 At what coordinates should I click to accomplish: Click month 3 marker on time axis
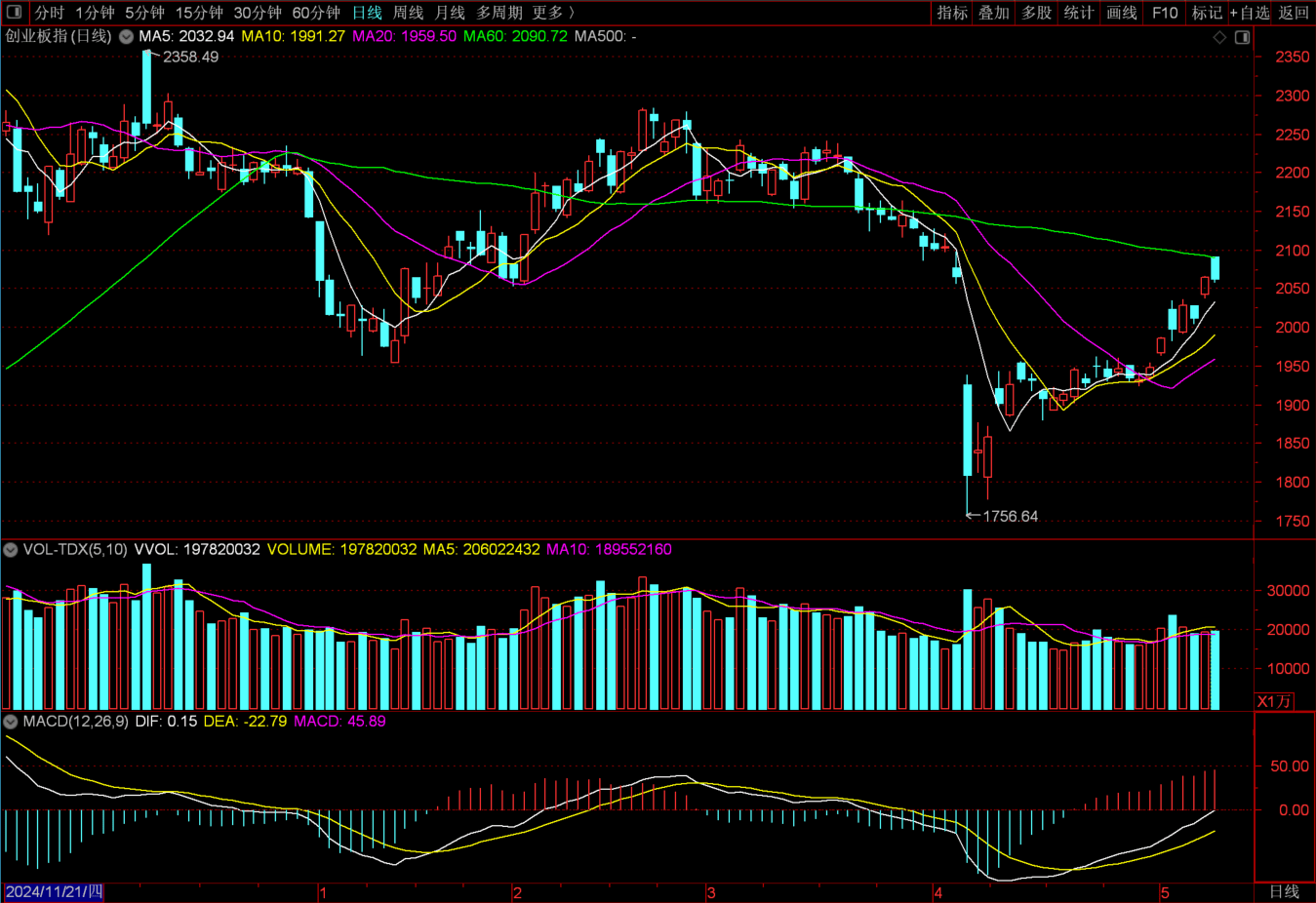(711, 893)
